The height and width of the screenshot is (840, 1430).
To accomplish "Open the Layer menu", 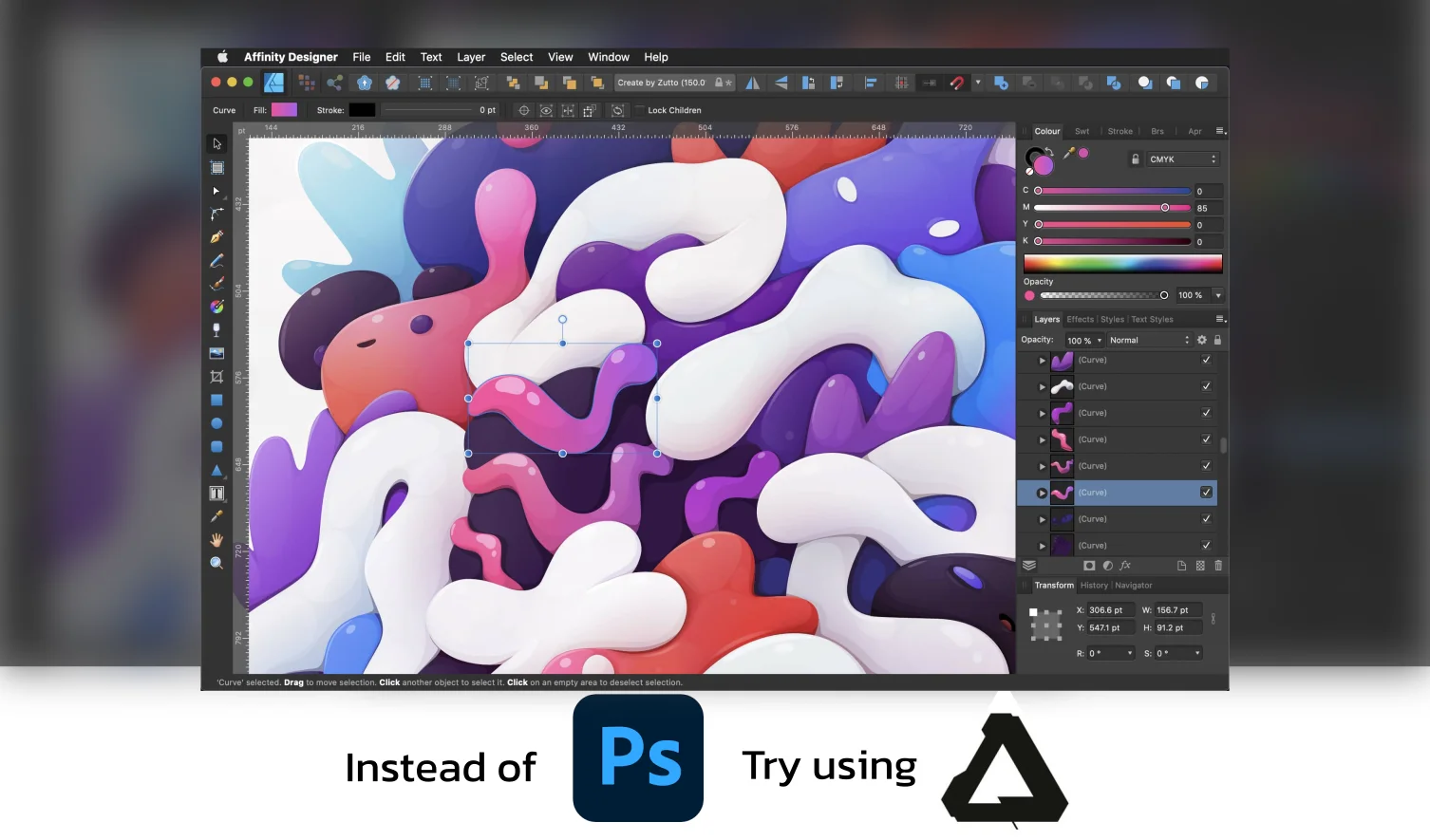I will 471,57.
